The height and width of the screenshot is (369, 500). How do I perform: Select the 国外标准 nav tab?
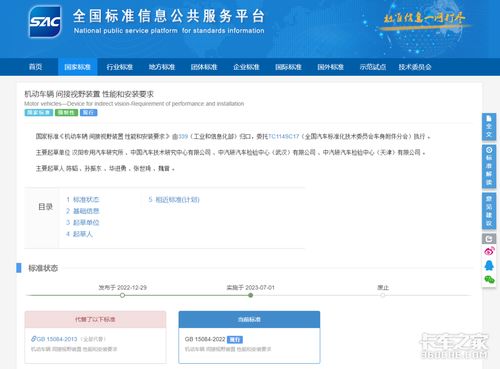click(x=331, y=67)
